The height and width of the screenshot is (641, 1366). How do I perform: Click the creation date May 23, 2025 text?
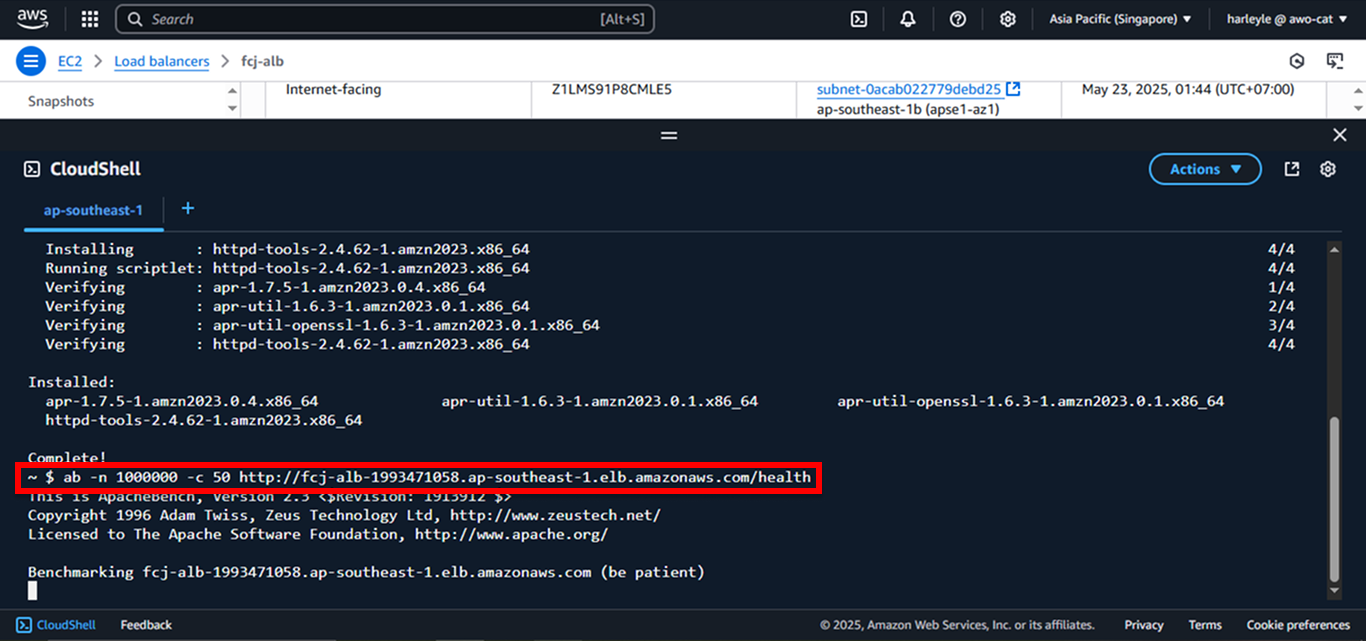click(1188, 89)
